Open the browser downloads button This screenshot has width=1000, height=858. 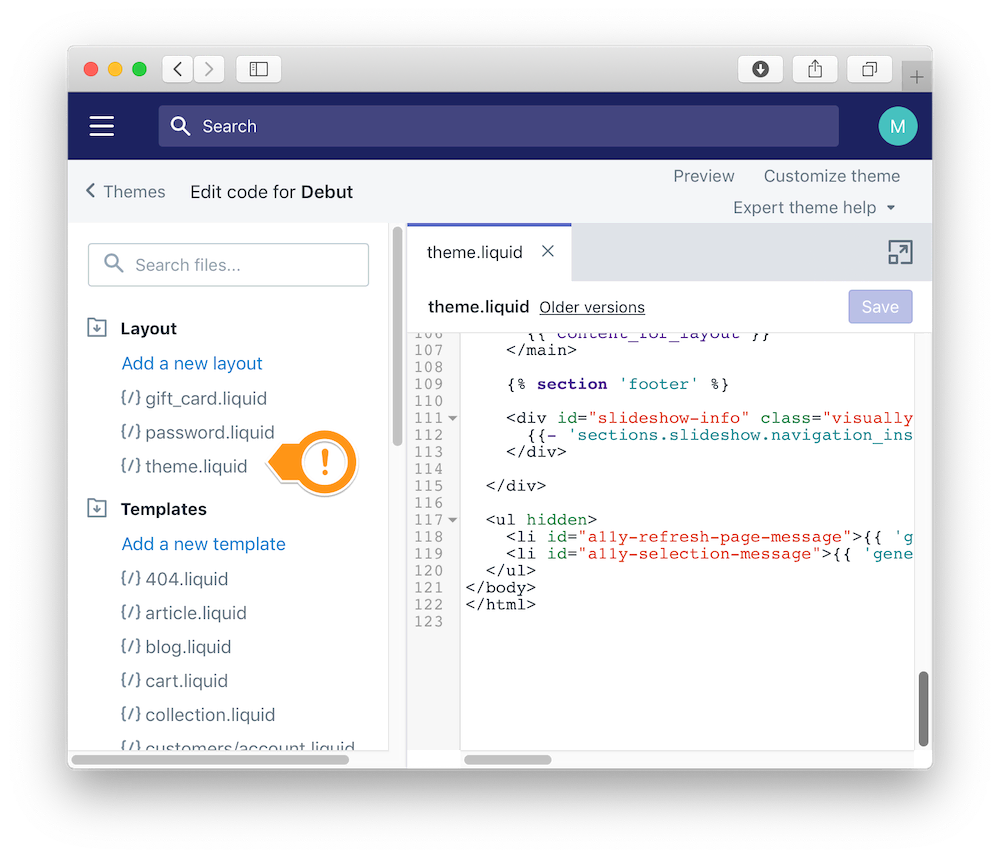click(760, 69)
